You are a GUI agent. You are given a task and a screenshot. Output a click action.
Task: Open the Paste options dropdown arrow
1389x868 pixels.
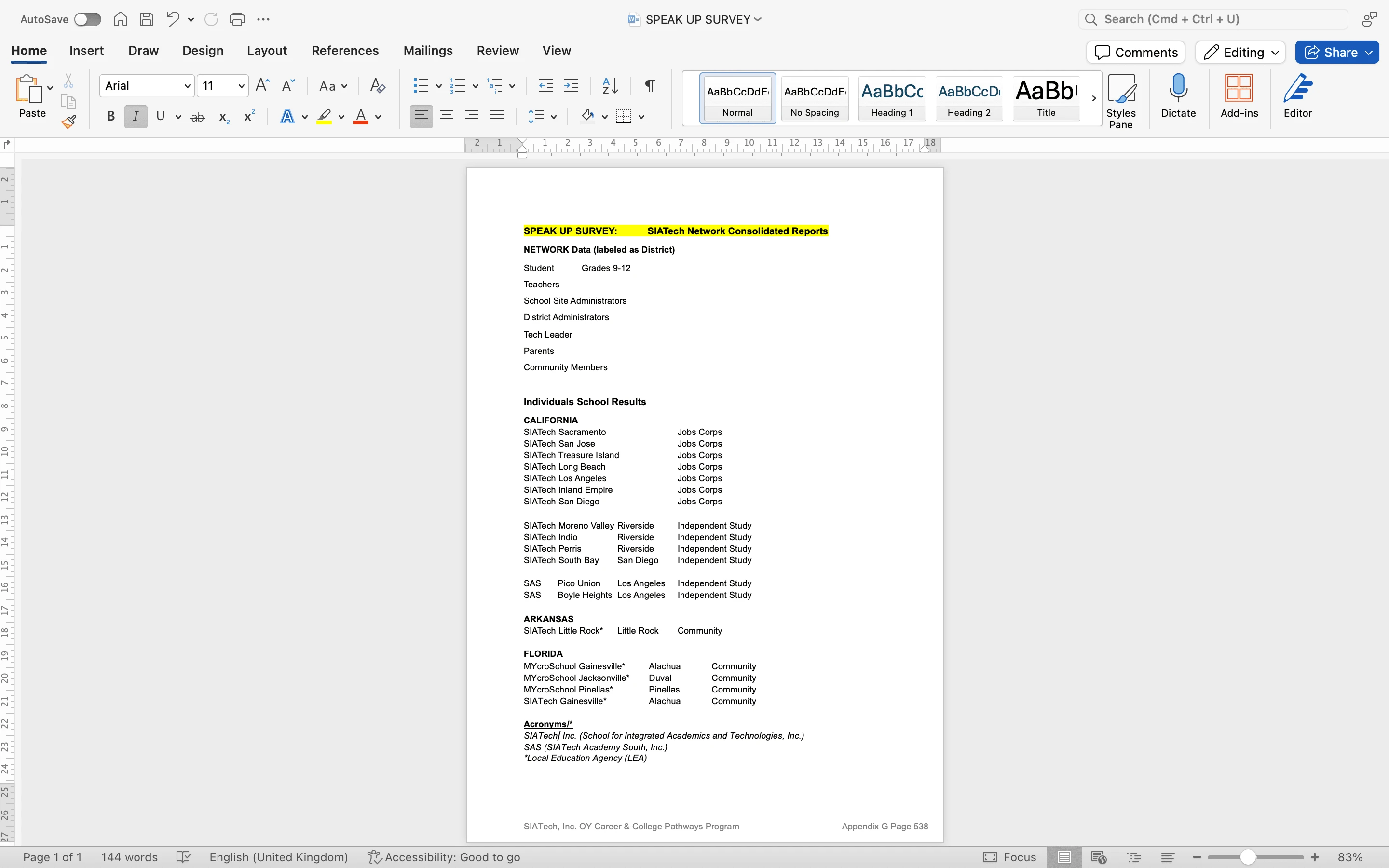click(x=51, y=88)
